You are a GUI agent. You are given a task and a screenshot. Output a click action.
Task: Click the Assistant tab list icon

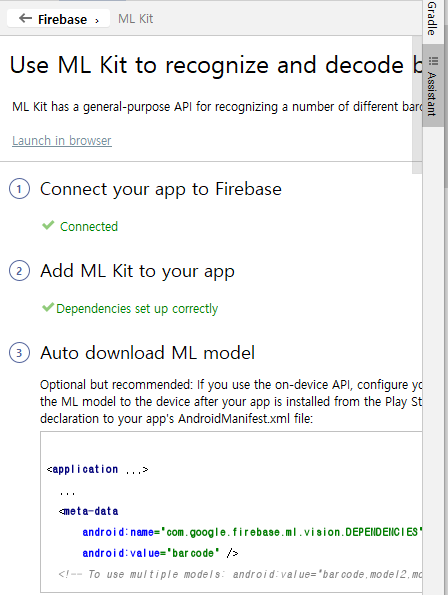tap(433, 61)
